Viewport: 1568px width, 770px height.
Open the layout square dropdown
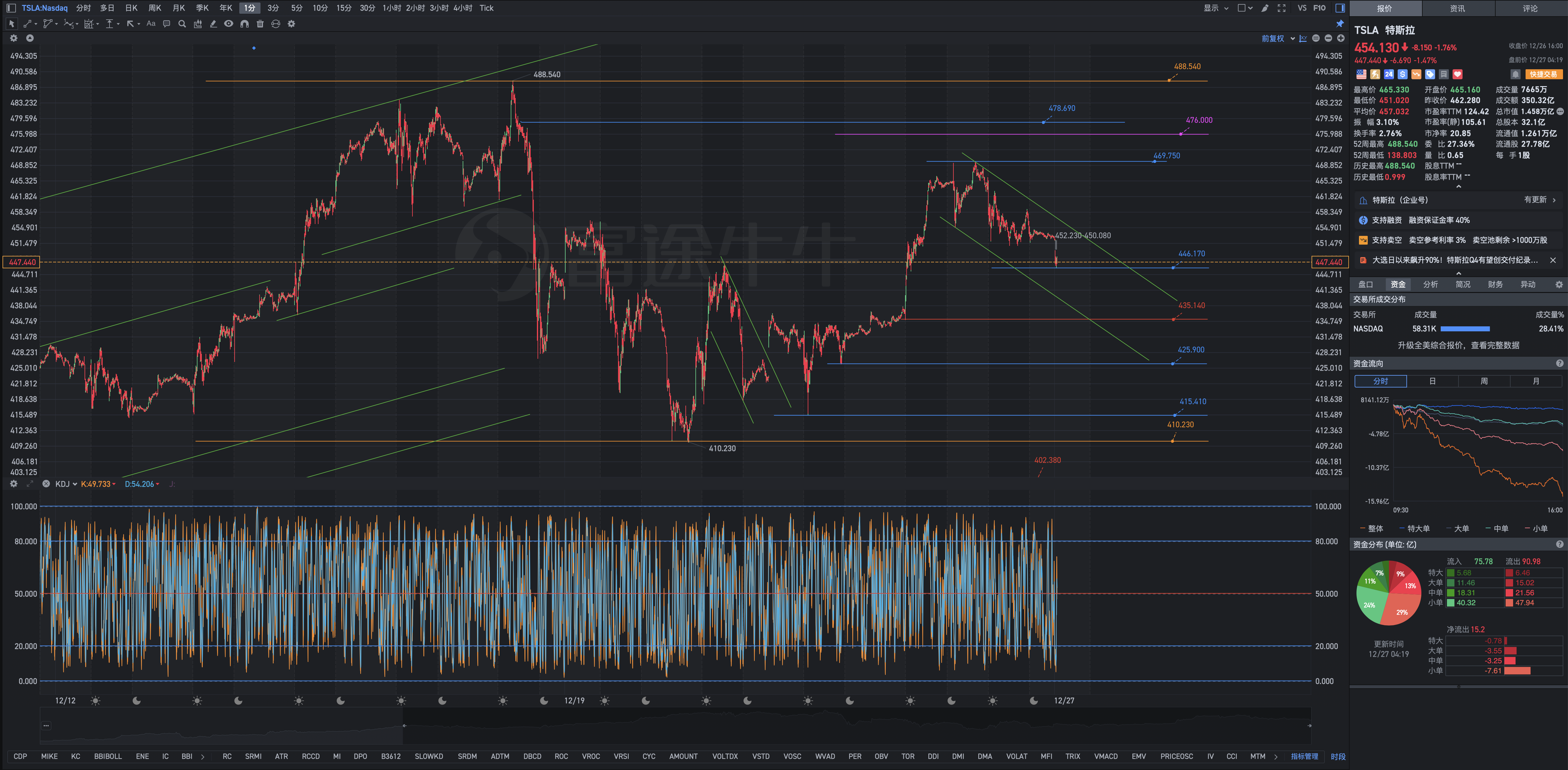[x=1245, y=8]
